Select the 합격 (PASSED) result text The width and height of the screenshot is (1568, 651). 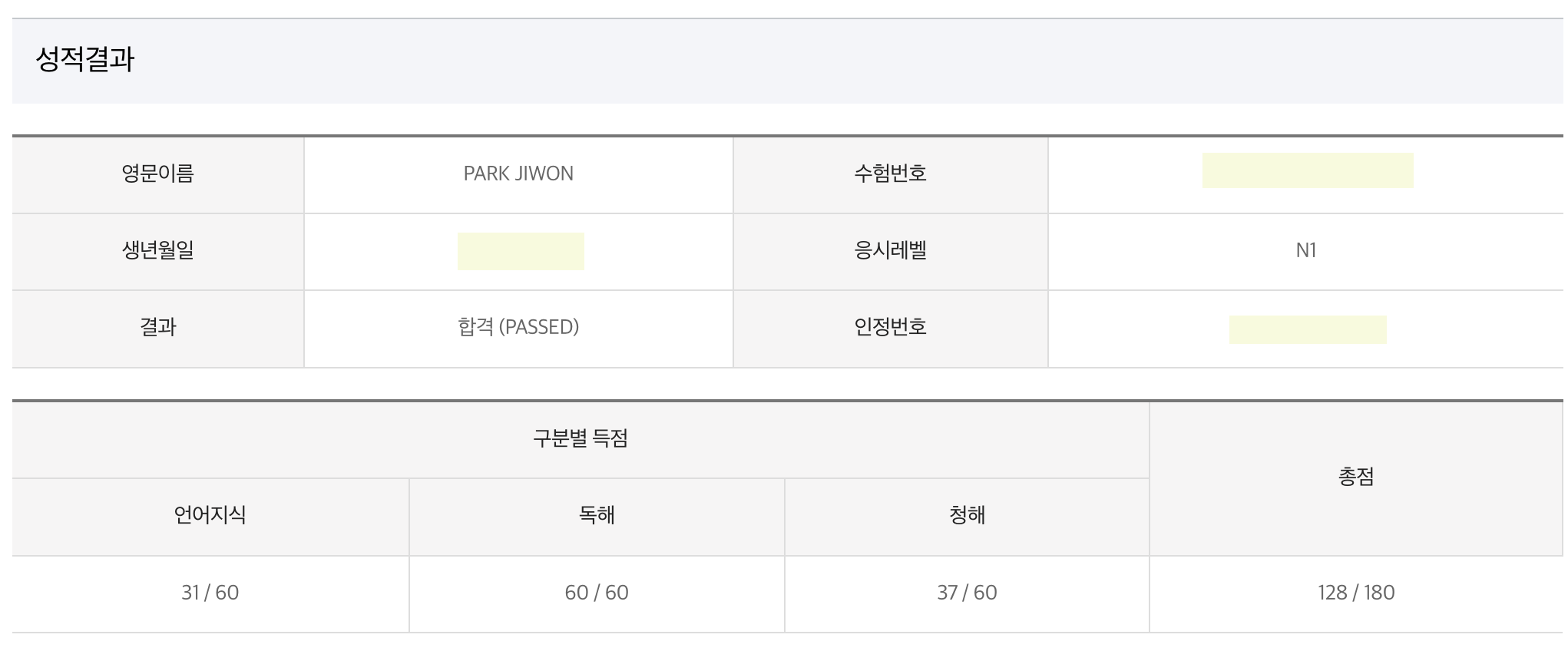coord(518,327)
